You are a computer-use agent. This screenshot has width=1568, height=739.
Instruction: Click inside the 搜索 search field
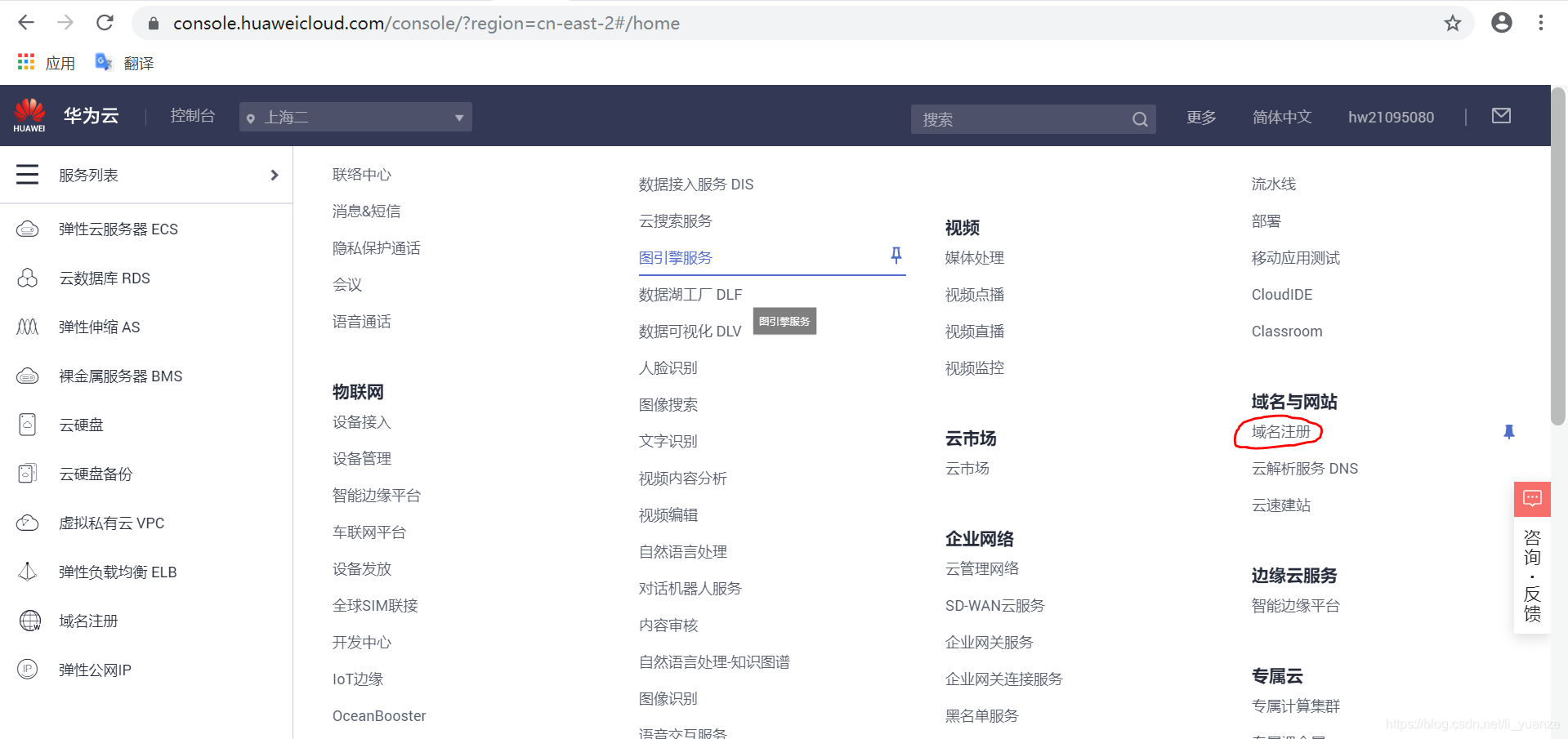(1021, 118)
